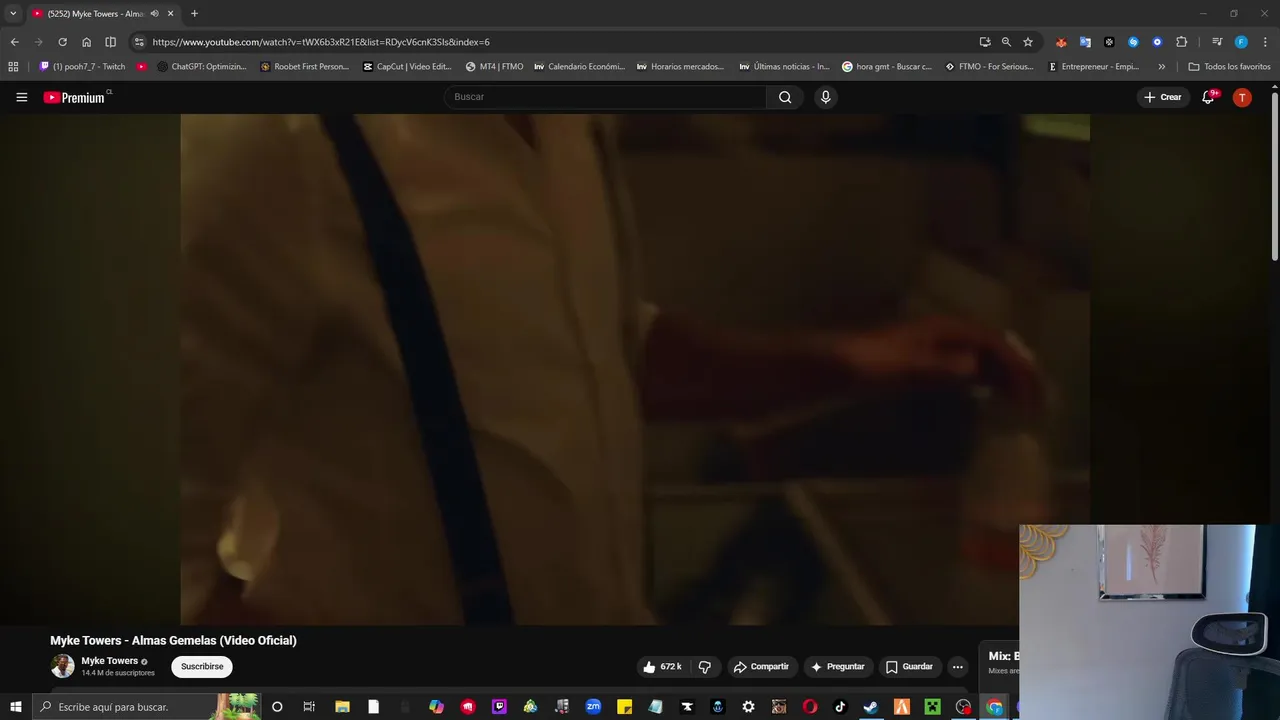Open YouTube account avatar menu
The width and height of the screenshot is (1280, 720).
click(x=1242, y=97)
